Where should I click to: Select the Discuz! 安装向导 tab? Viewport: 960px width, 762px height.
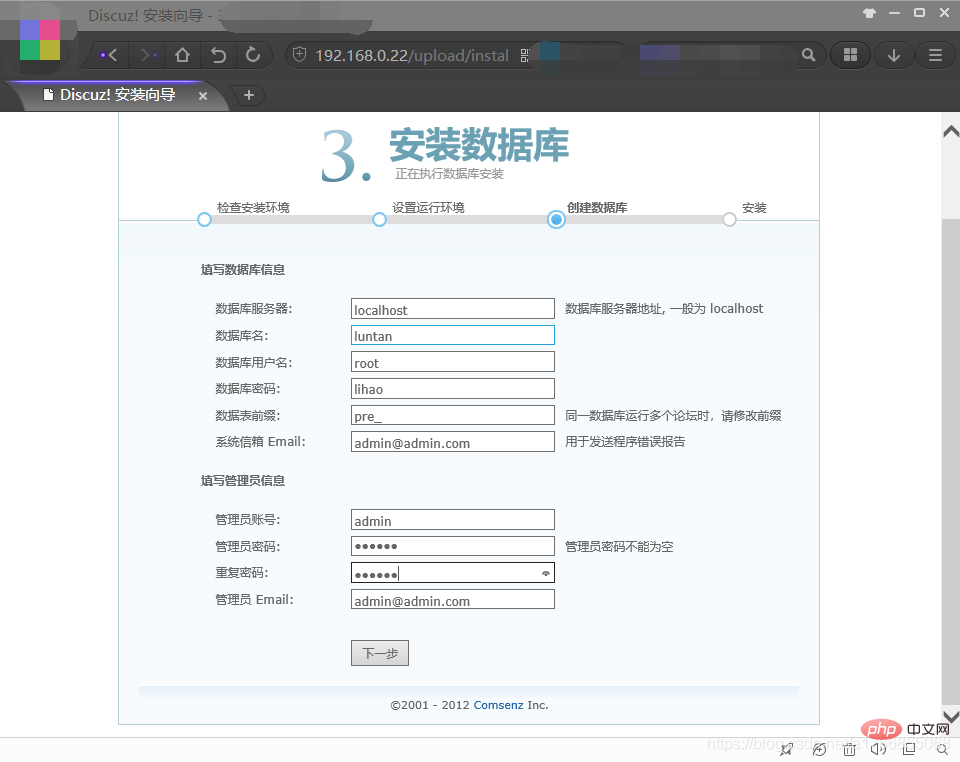coord(118,95)
